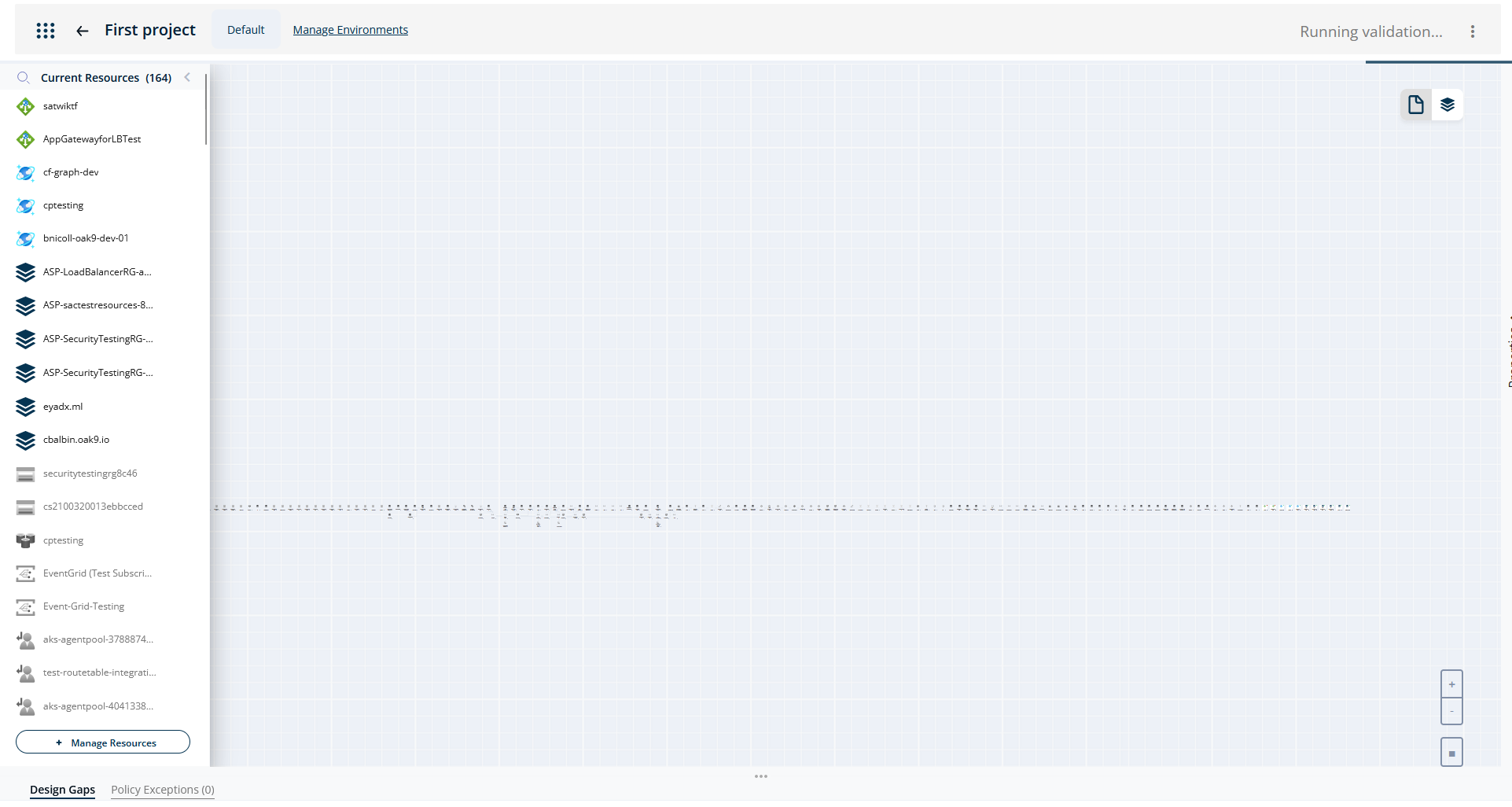
Task: Click the securitytestingrg8c46 storage icon
Action: tap(26, 474)
